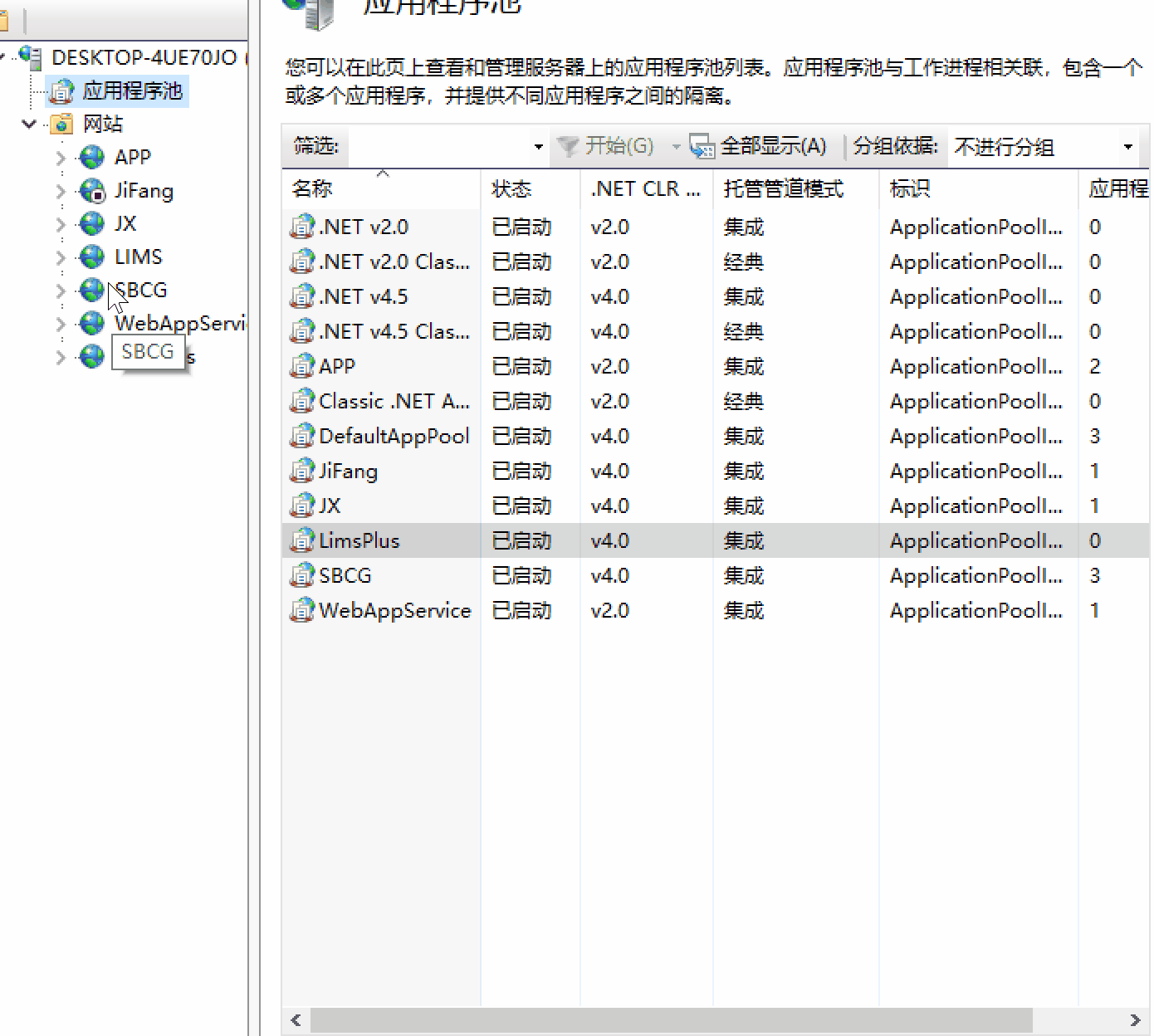Image resolution: width=1154 pixels, height=1036 pixels.
Task: Expand the APP site tree node
Action: tap(61, 158)
